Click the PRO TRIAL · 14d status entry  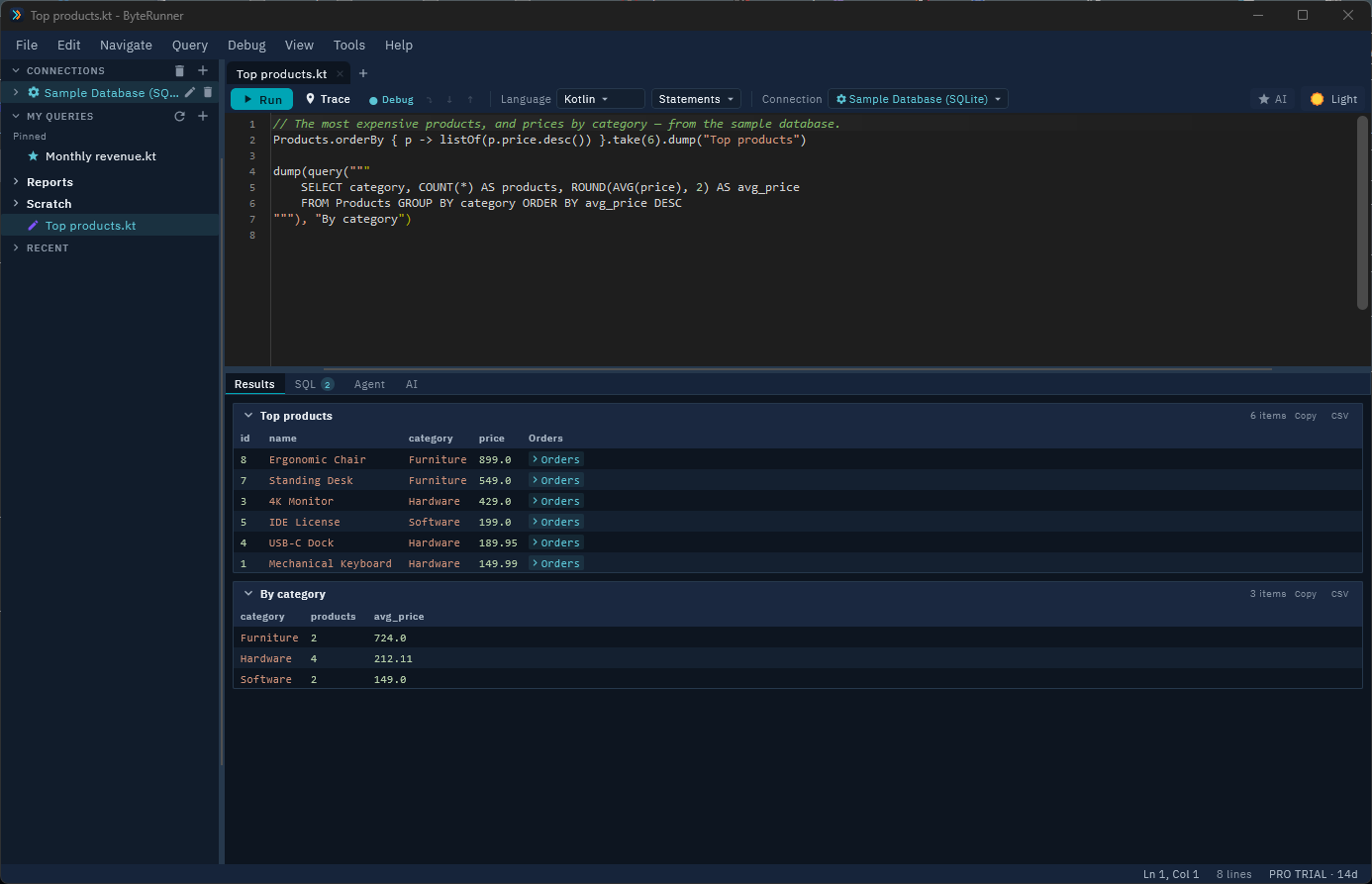click(1314, 874)
